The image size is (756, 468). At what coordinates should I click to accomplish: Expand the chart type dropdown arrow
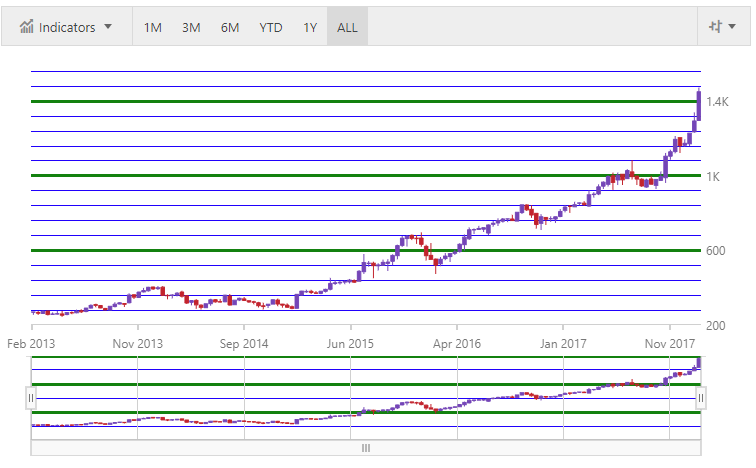[x=733, y=27]
